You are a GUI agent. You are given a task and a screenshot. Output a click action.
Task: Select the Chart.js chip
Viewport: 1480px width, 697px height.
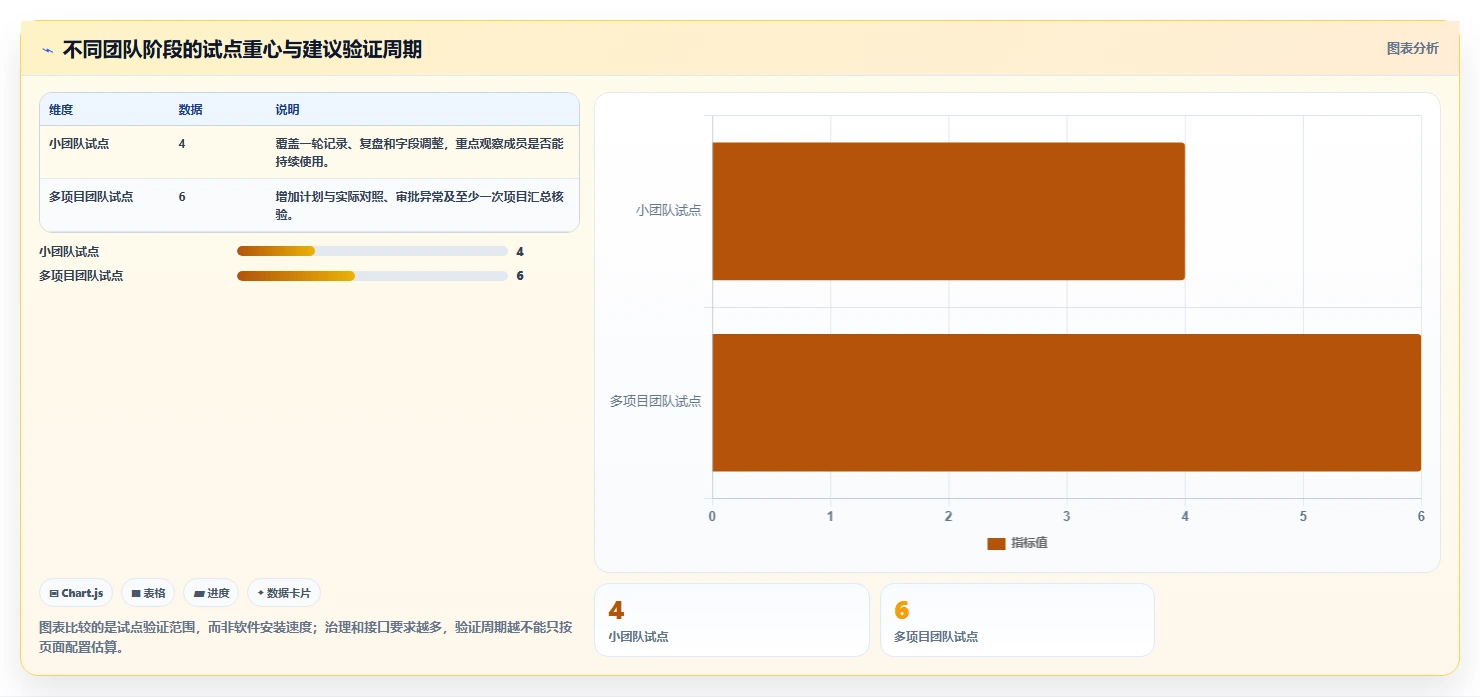(x=76, y=593)
